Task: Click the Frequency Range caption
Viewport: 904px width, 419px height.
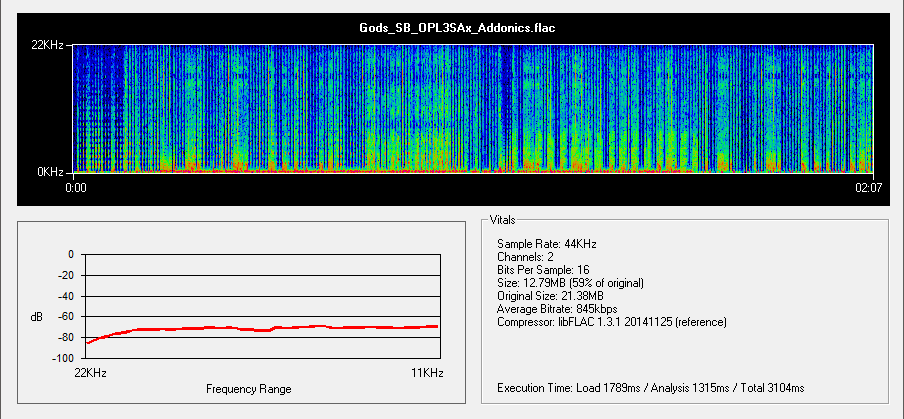Action: 248,389
